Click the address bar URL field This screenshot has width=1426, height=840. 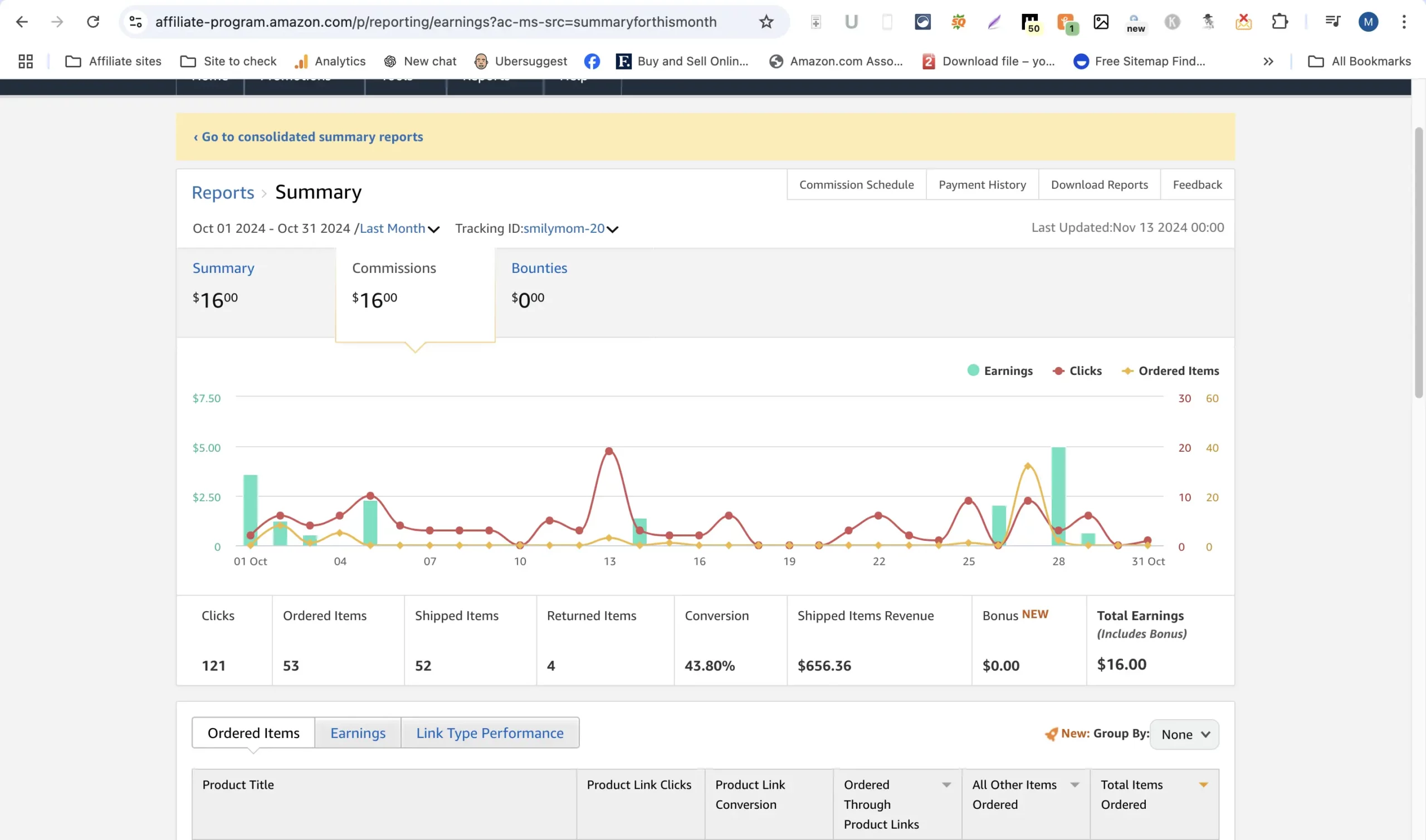click(x=436, y=22)
